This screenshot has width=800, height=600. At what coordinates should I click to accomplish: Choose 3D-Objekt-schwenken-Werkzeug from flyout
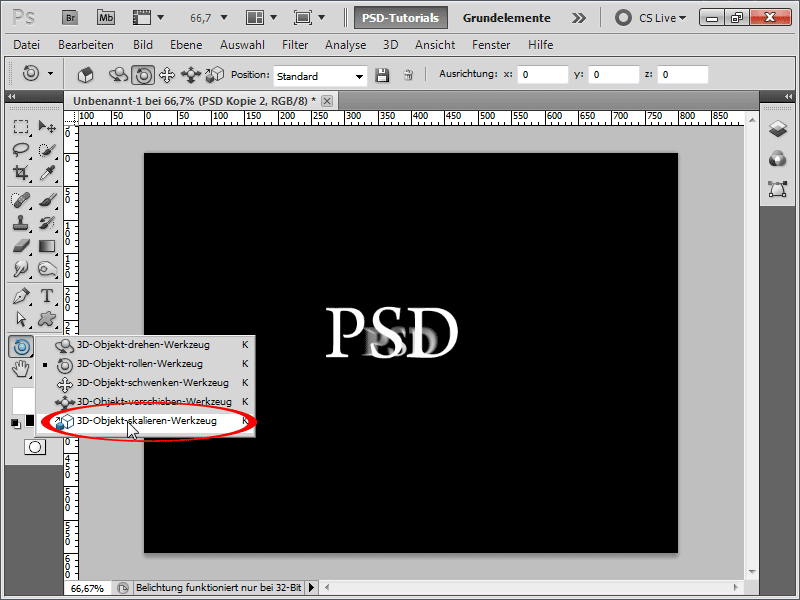(145, 383)
